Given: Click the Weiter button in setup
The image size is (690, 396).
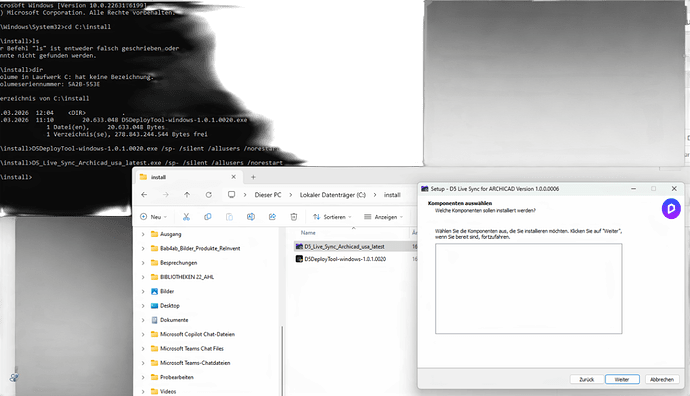Looking at the screenshot, I should [622, 379].
